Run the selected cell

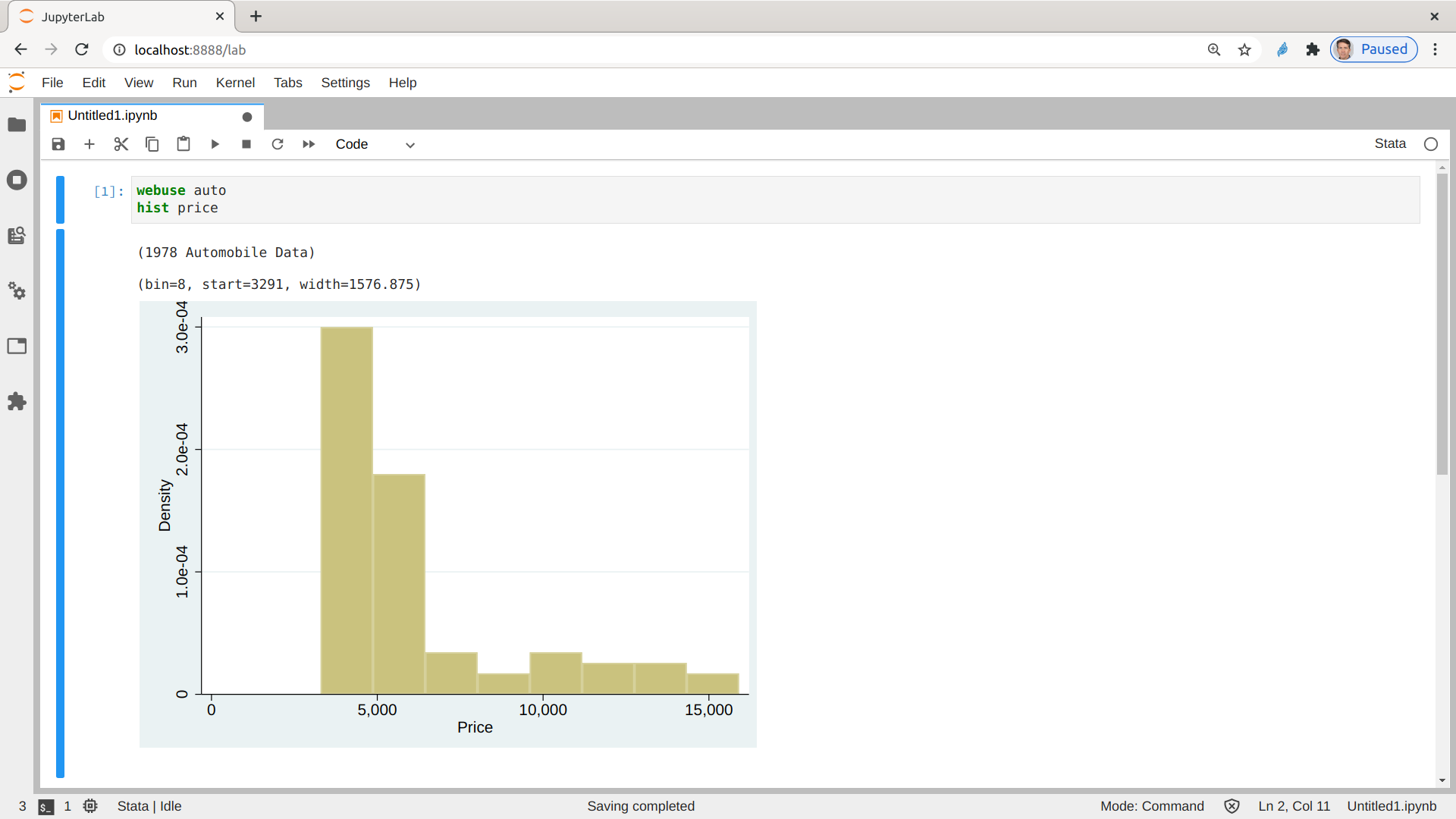[x=215, y=144]
